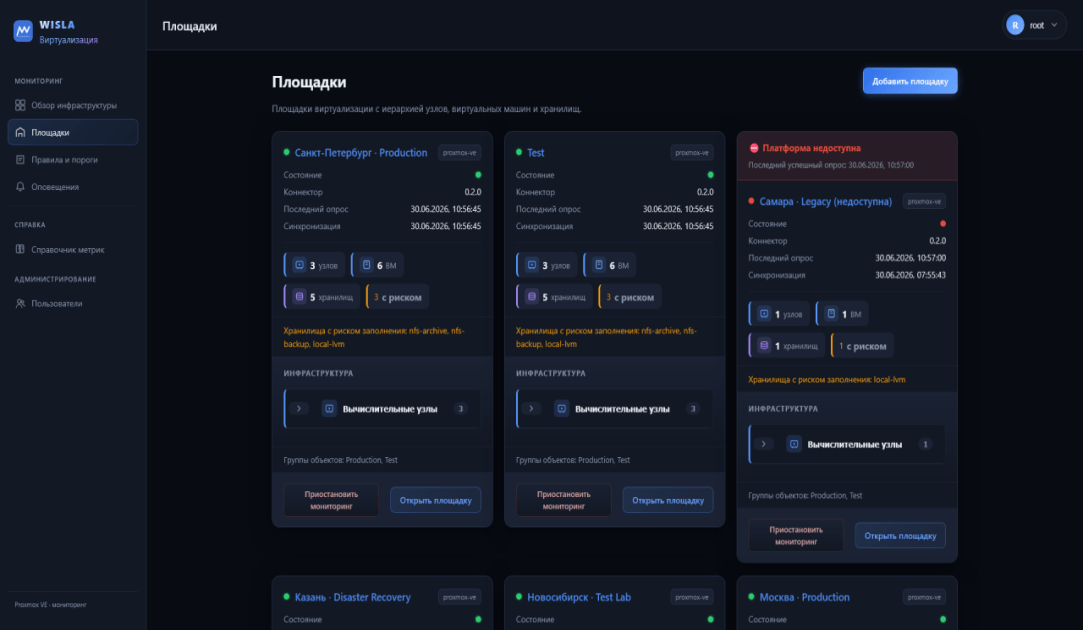Click the 5 хранилищ icon on Test card
The image size is (1084, 631).
pyautogui.click(x=532, y=296)
